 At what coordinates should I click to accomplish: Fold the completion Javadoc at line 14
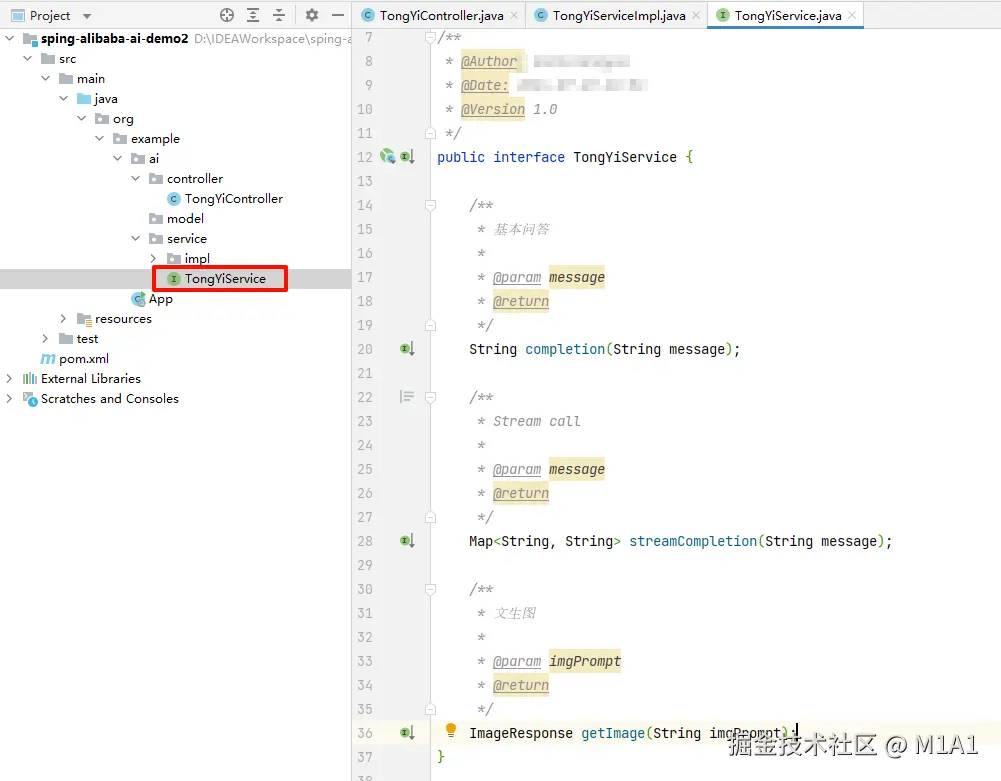click(430, 205)
